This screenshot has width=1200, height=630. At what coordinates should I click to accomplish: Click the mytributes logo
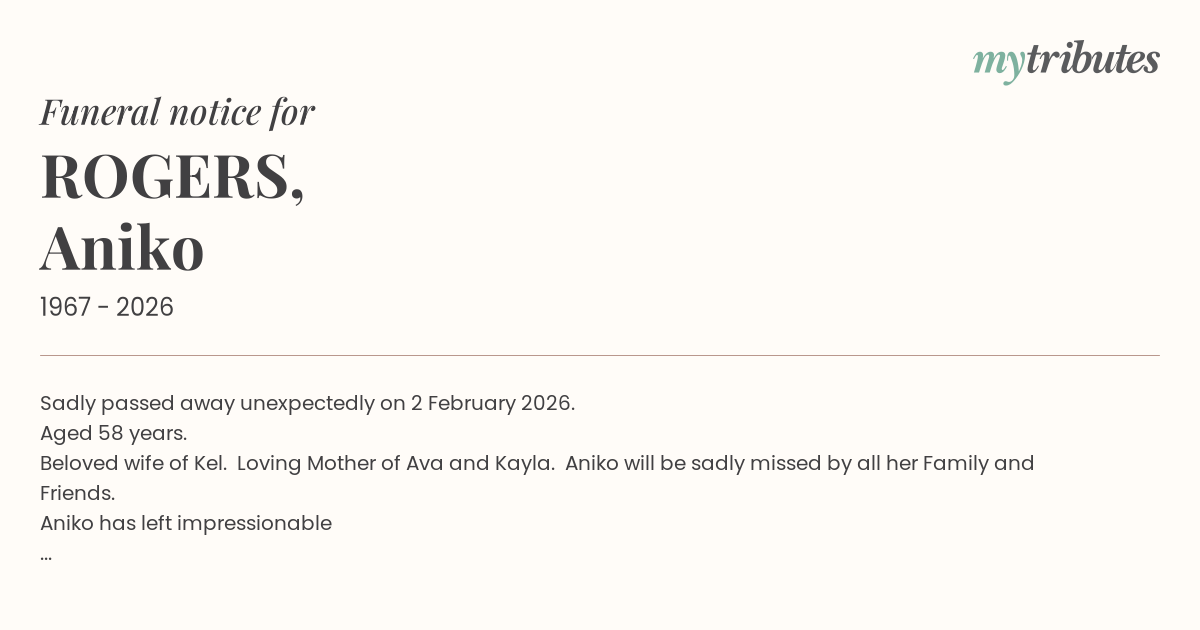pos(1066,60)
